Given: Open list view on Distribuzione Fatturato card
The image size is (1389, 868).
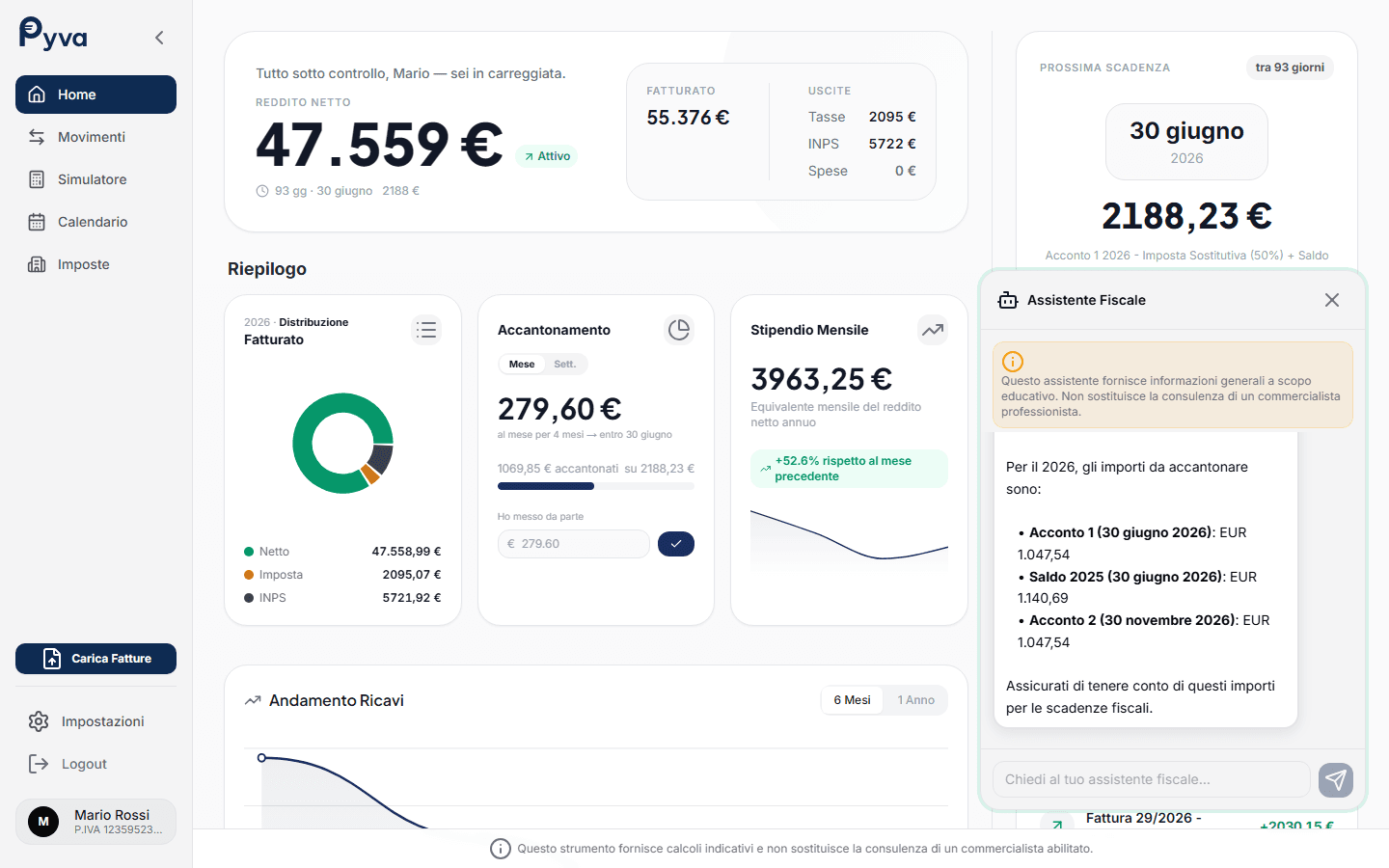Looking at the screenshot, I should point(426,330).
